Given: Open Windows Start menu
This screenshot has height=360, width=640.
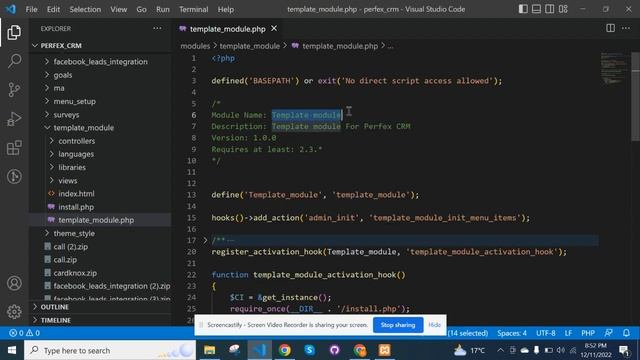Looking at the screenshot, I should [12, 350].
